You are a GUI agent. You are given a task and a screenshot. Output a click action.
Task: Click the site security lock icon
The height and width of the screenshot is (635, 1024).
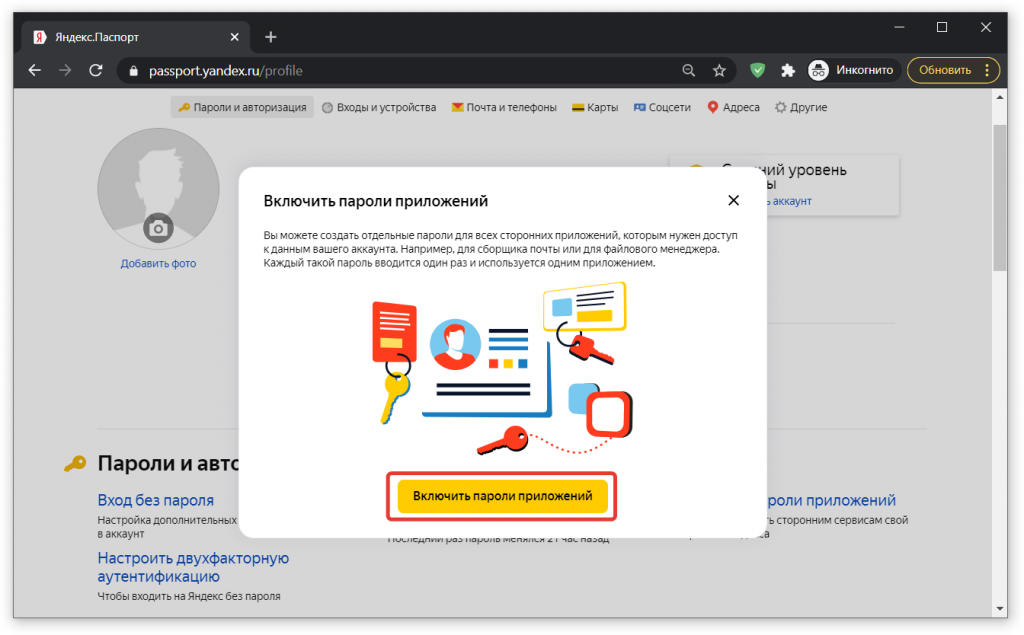pos(133,71)
